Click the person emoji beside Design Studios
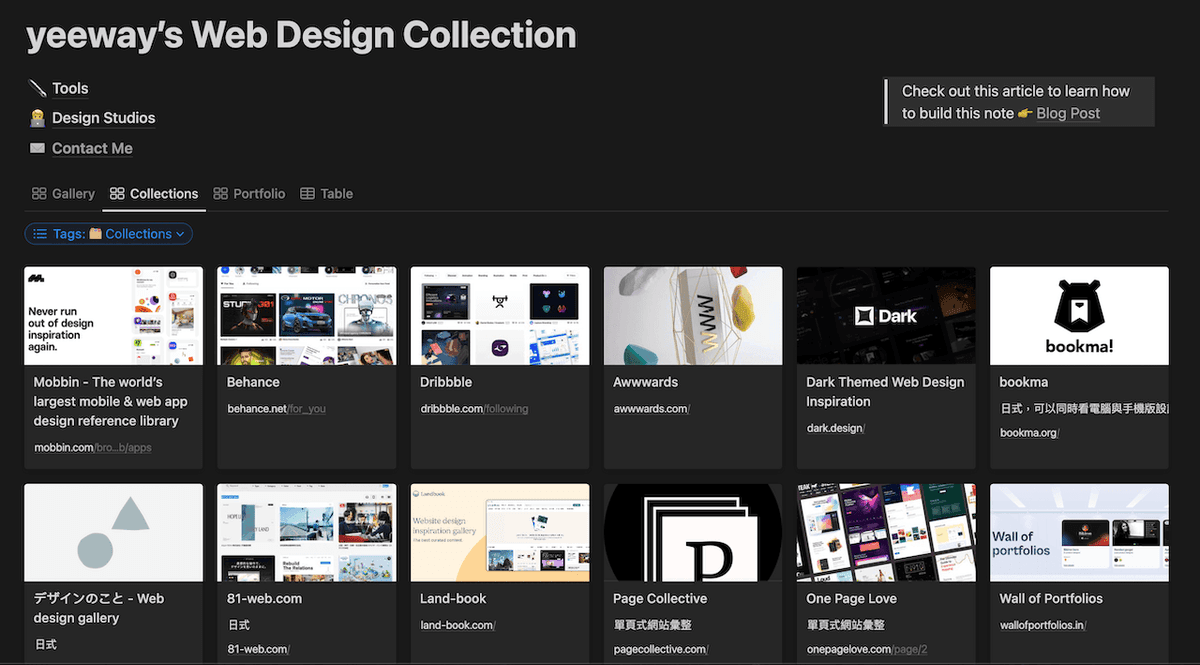Screen dimensions: 1200x665 click(38, 118)
